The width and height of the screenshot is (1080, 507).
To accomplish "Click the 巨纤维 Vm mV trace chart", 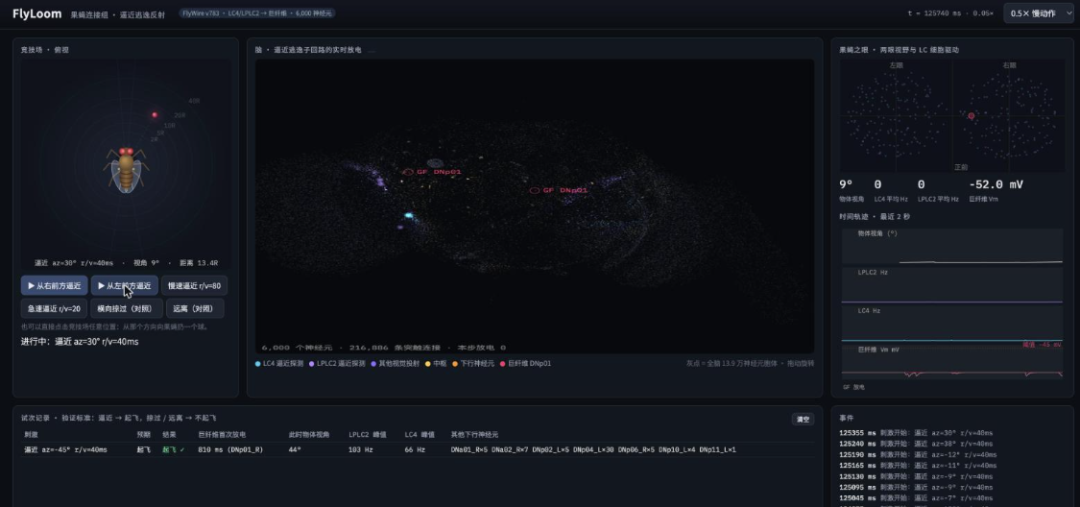I will click(x=952, y=362).
